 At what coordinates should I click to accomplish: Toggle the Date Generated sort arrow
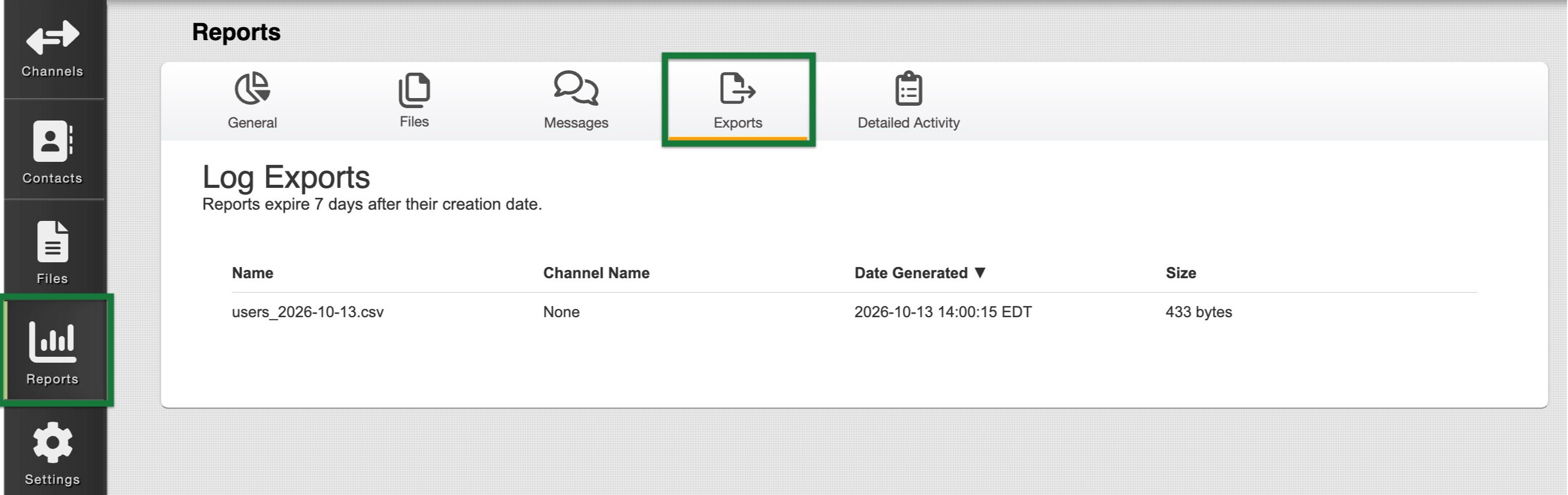(x=980, y=272)
